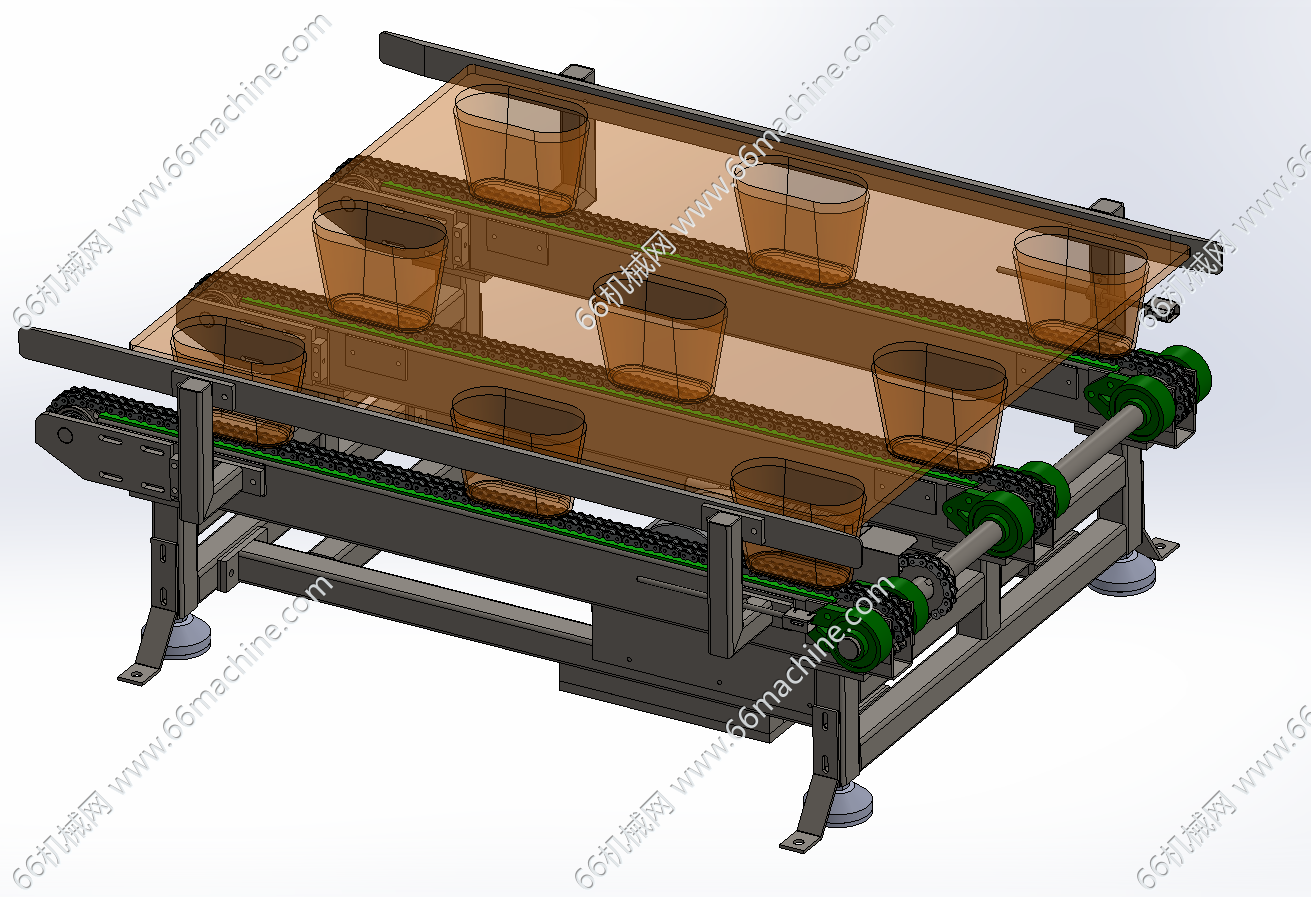This screenshot has width=1311, height=897.
Task: Click the leveling foot under the rear-right leg
Action: (x=1122, y=574)
